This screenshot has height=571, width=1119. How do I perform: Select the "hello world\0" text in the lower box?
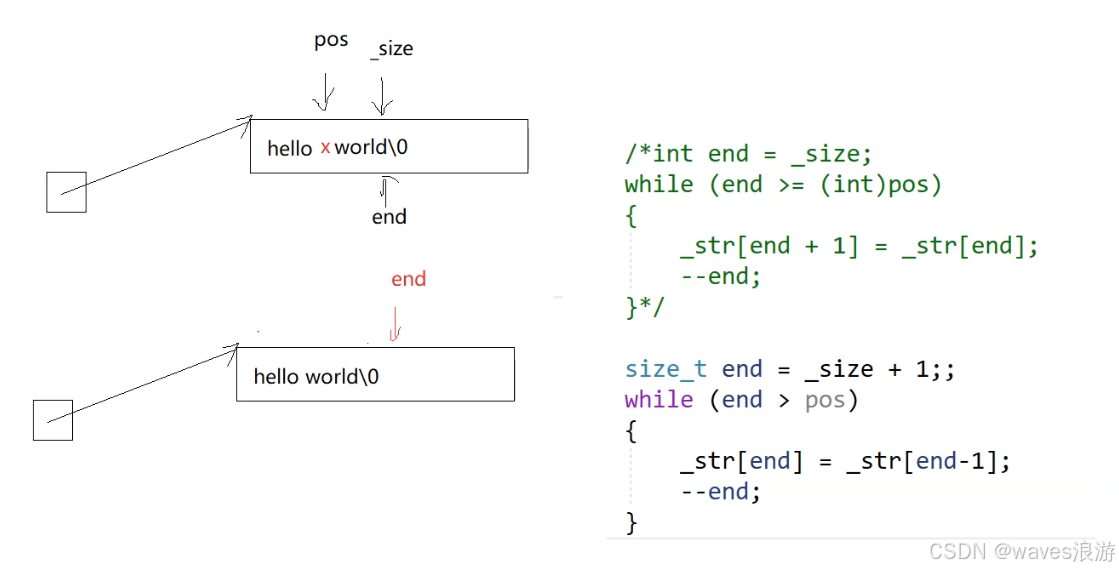316,376
